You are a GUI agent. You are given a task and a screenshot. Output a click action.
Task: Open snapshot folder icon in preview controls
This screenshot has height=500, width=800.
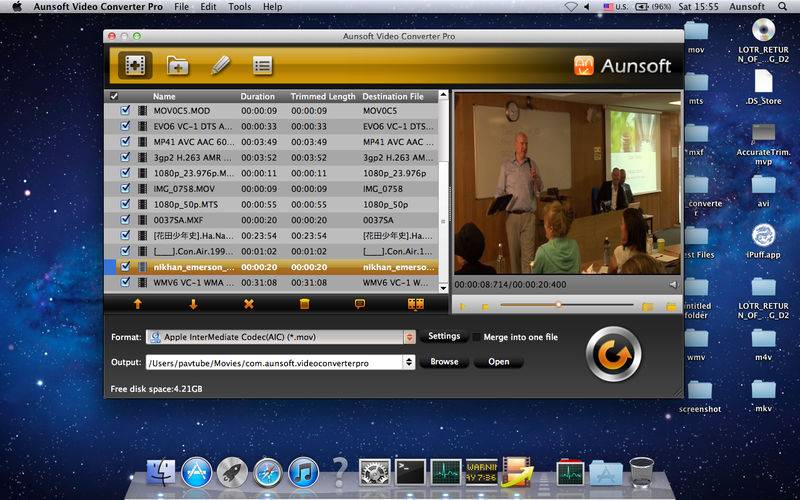coord(671,307)
